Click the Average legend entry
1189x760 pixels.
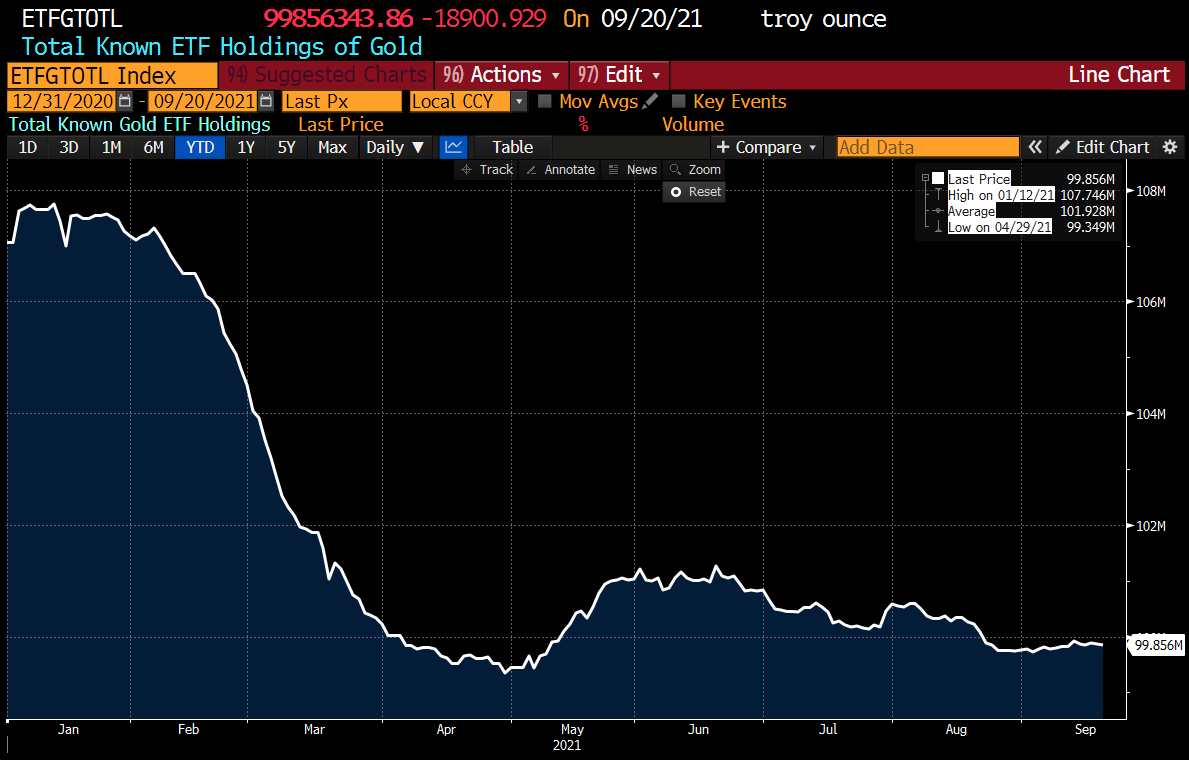pos(971,211)
